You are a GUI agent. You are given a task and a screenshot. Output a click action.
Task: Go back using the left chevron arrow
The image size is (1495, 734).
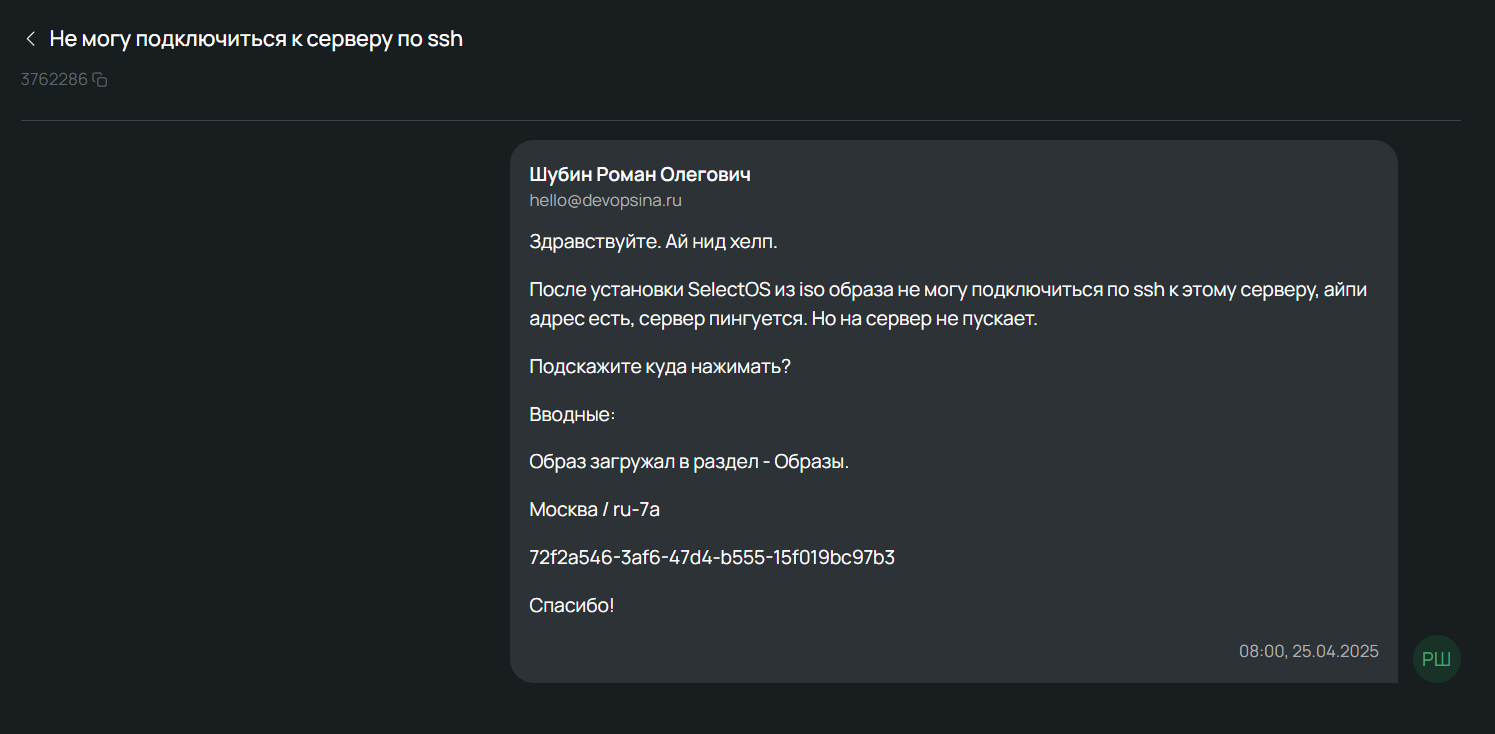[x=30, y=39]
